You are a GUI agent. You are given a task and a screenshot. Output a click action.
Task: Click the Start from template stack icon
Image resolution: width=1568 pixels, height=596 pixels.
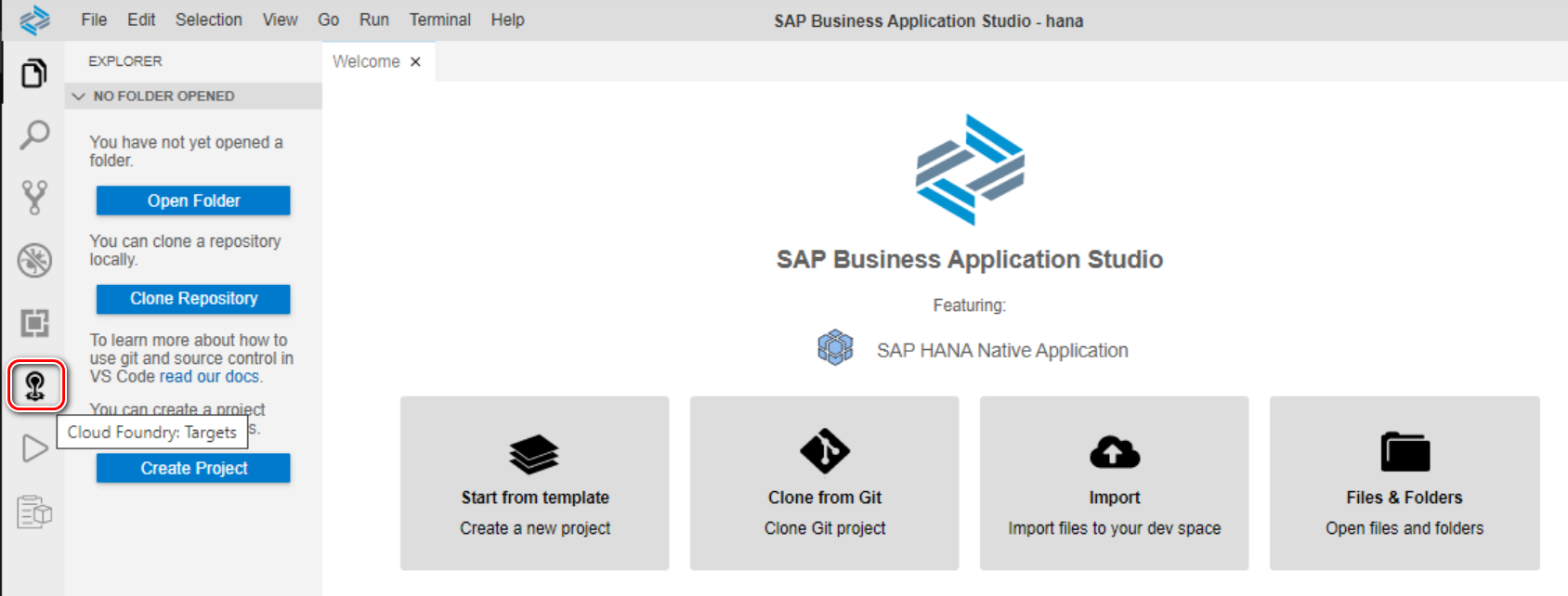534,454
